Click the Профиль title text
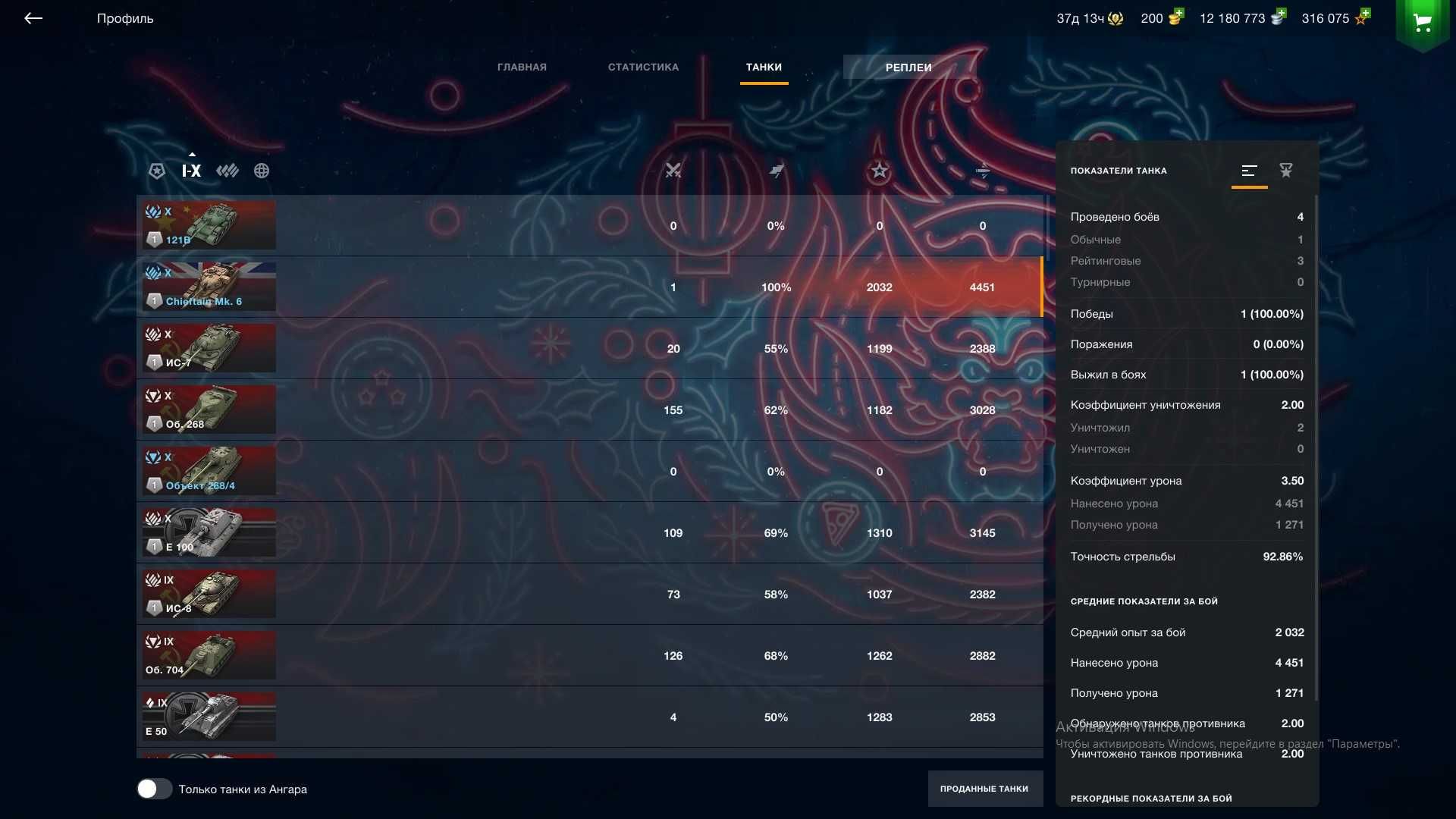 pyautogui.click(x=125, y=18)
